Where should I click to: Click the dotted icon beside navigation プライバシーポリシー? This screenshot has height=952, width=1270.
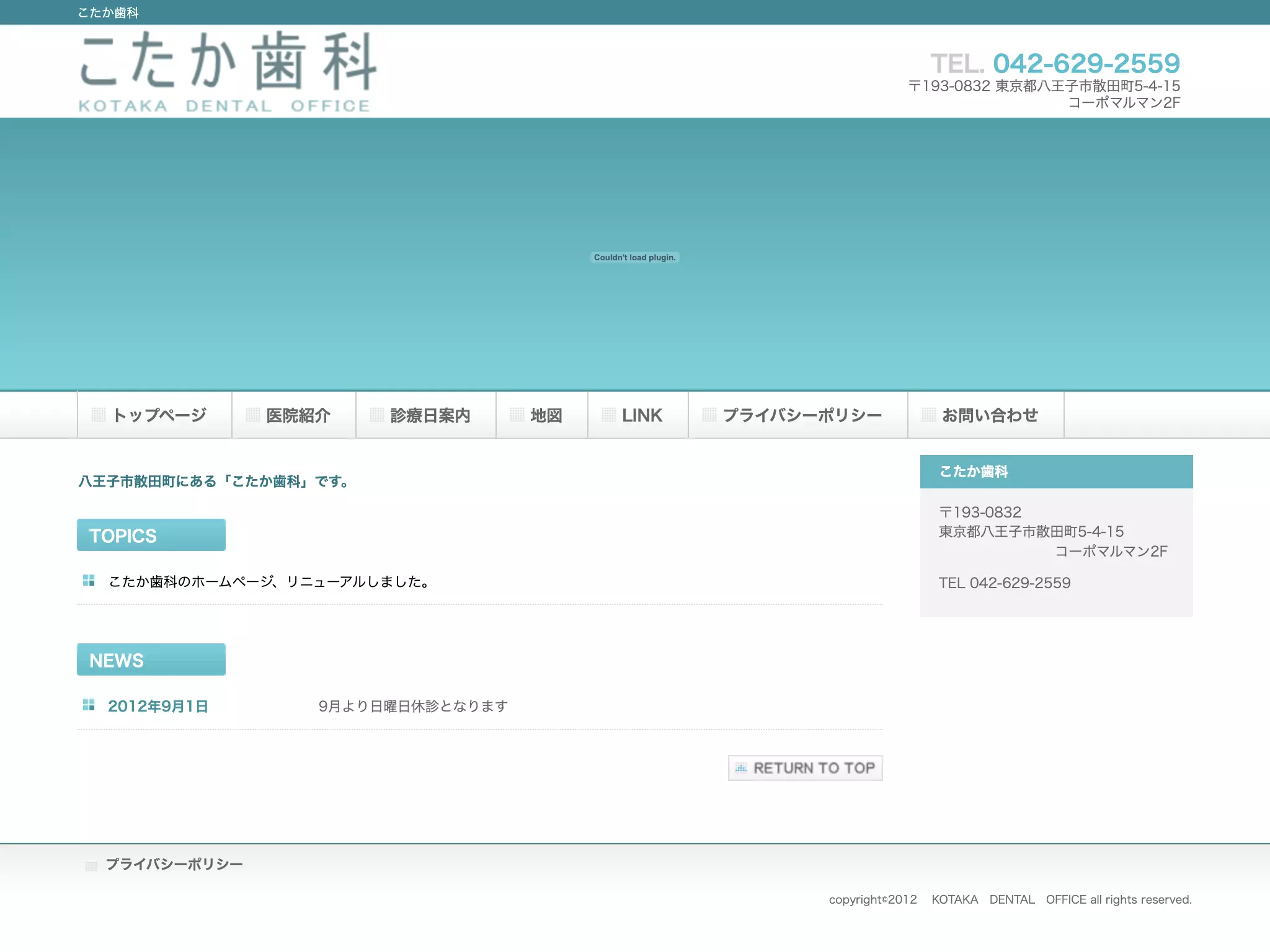point(709,415)
